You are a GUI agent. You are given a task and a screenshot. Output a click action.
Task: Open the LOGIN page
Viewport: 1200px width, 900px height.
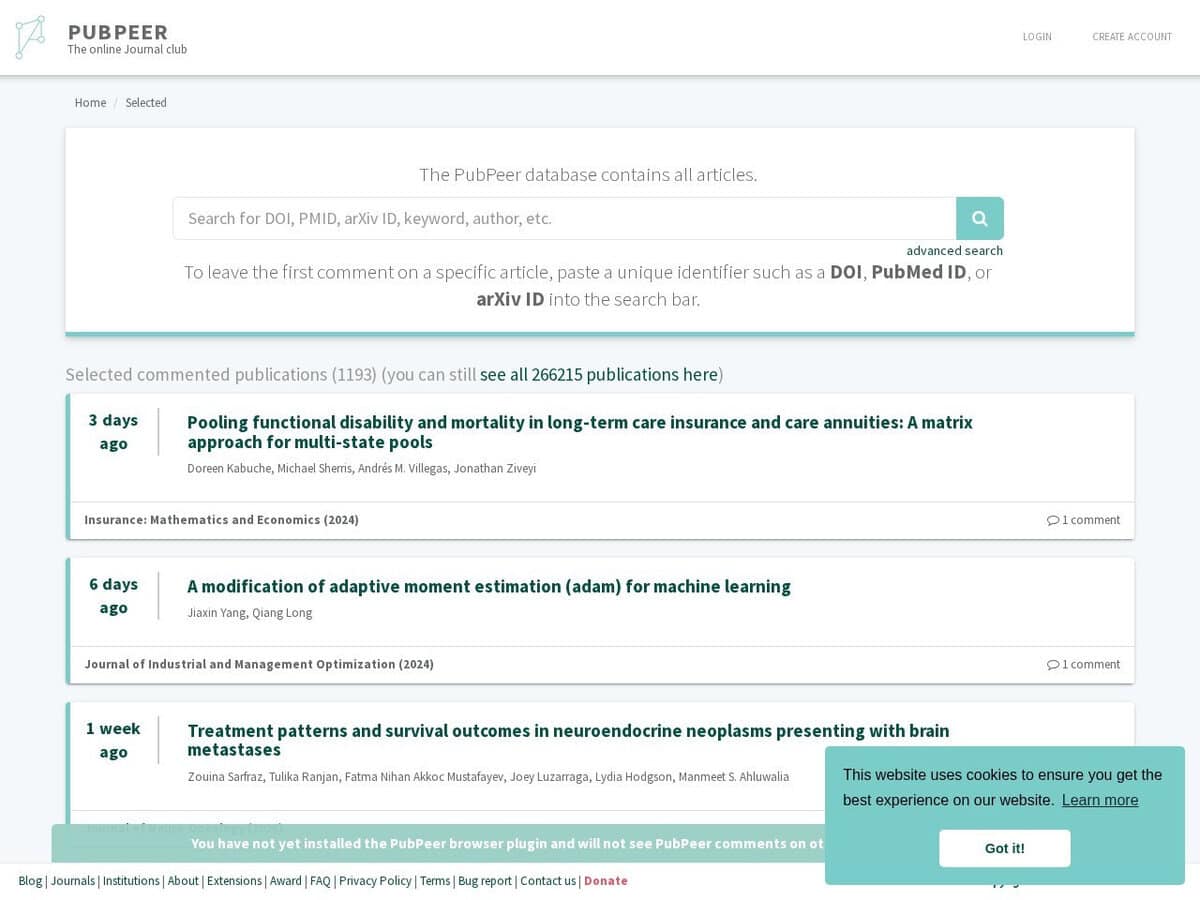(1037, 37)
